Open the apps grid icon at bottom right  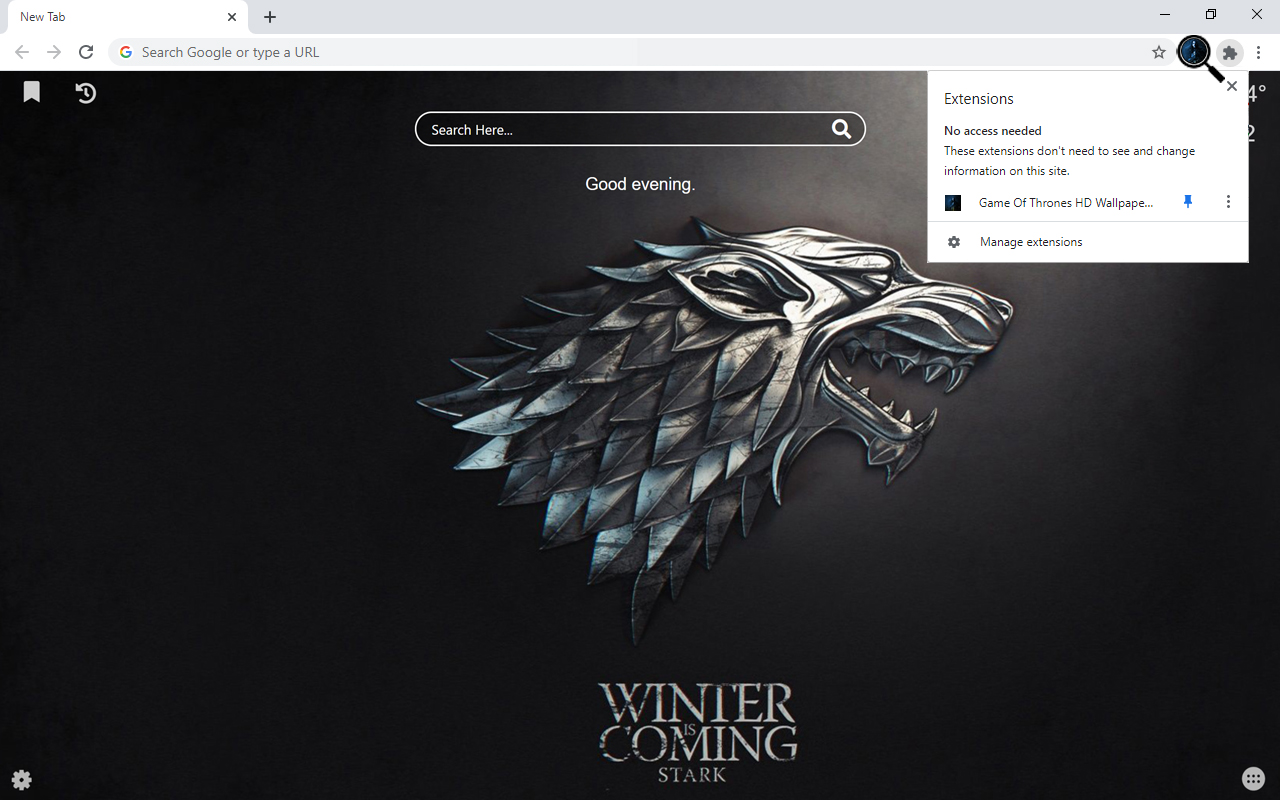[x=1253, y=779]
